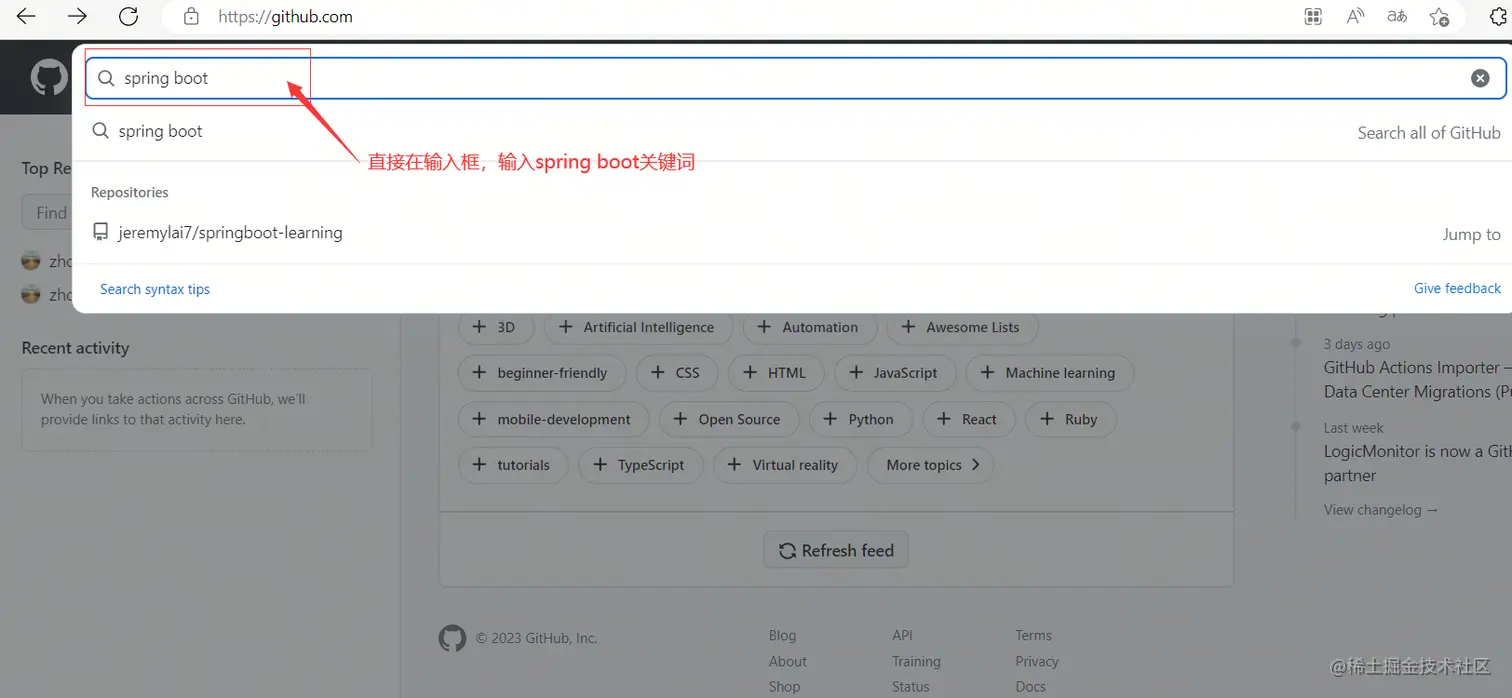Open GitHub Actions Importer changelog entry

click(1417, 380)
